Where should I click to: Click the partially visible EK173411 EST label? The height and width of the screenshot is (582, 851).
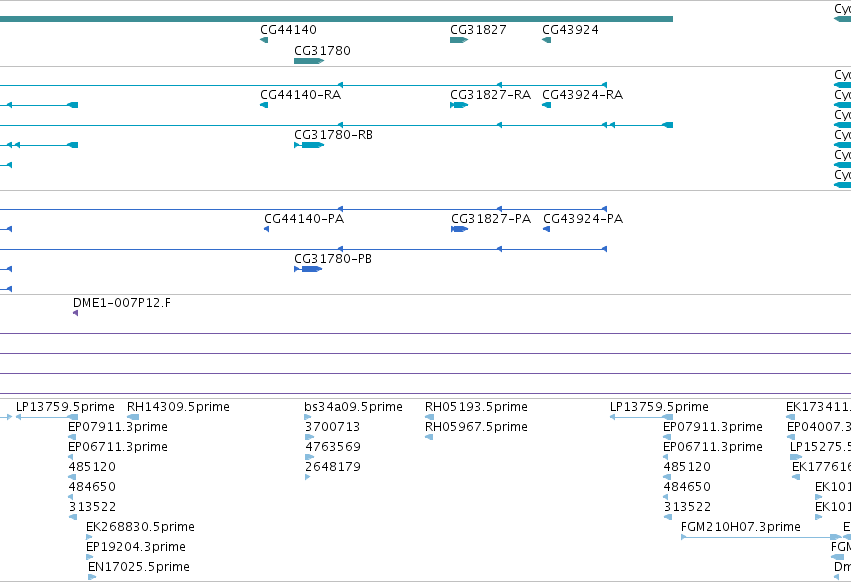tap(818, 407)
